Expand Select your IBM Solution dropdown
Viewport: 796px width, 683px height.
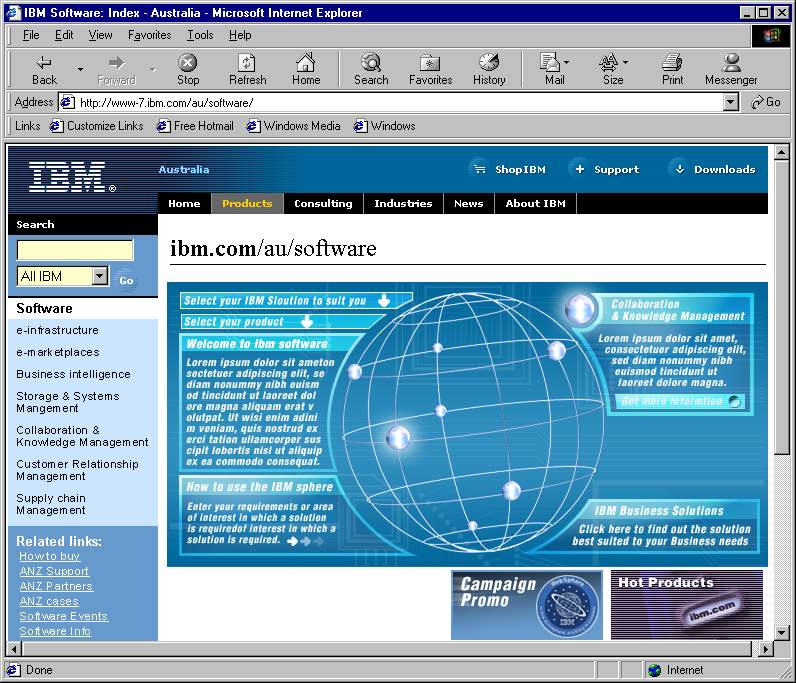[384, 301]
